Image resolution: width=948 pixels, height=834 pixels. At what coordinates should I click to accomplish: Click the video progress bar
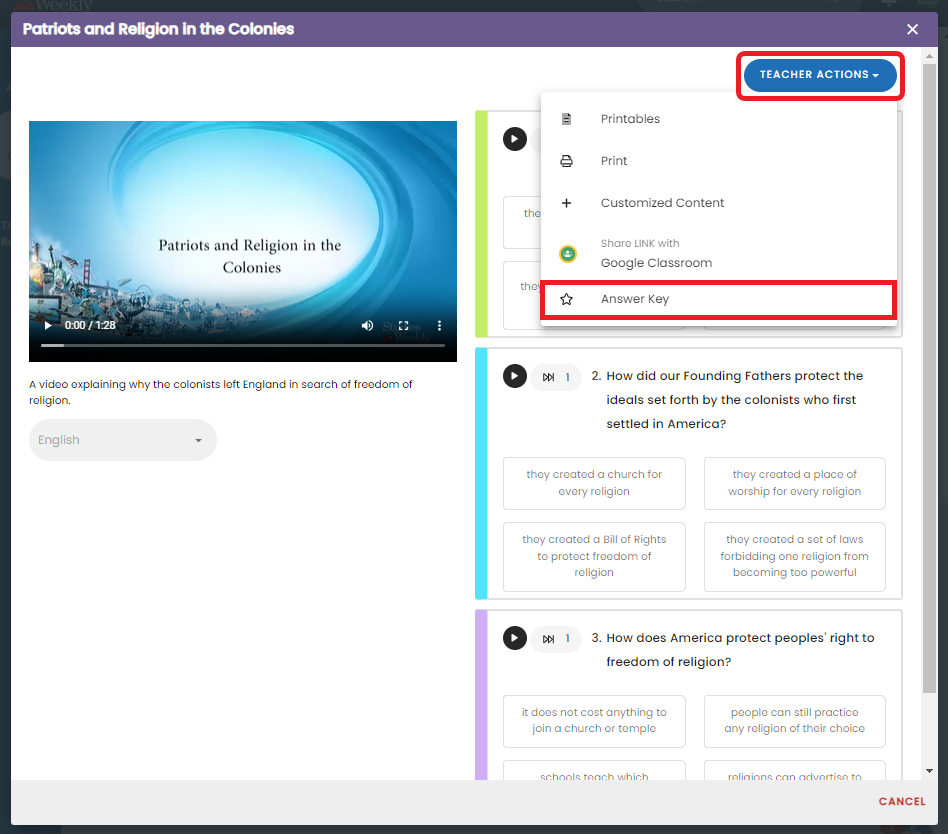coord(242,345)
